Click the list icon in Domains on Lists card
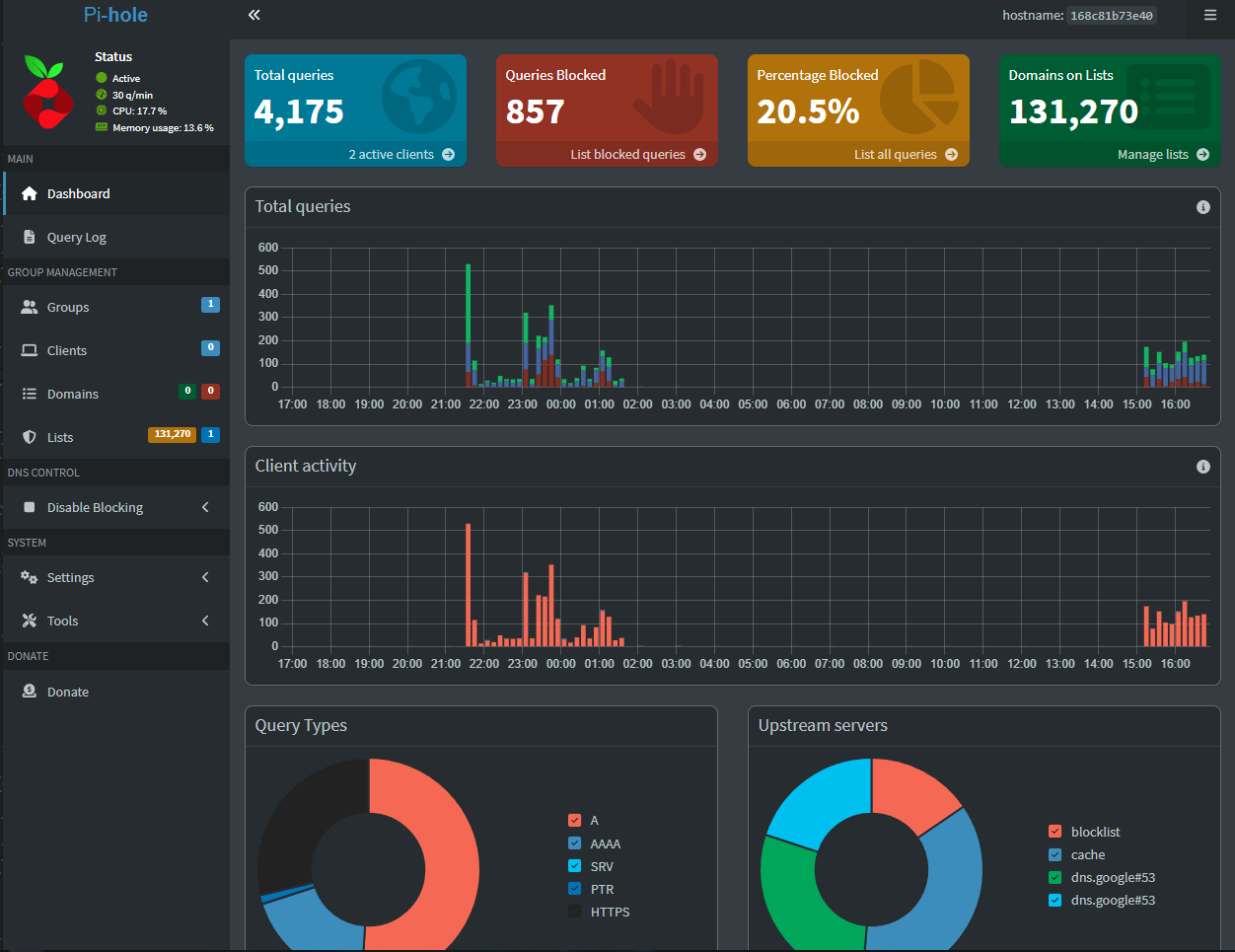The image size is (1235, 952). (x=1169, y=97)
